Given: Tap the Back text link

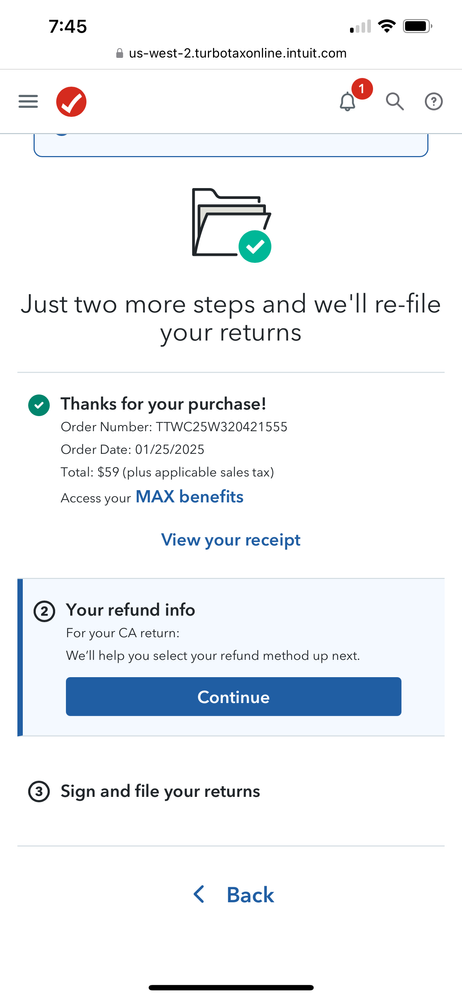Looking at the screenshot, I should 250,895.
